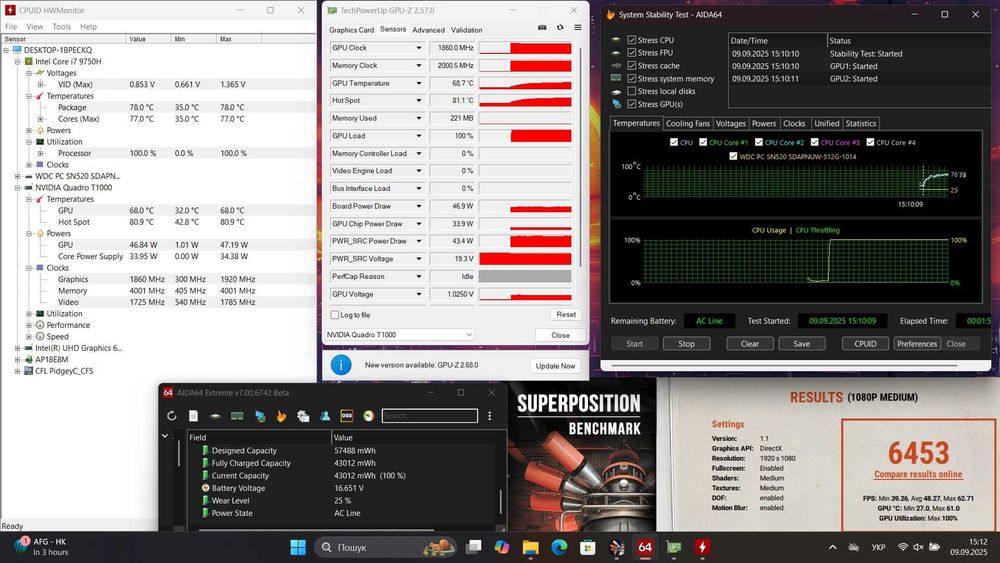
Task: Open Microsoft Edge from taskbar
Action: click(x=559, y=547)
